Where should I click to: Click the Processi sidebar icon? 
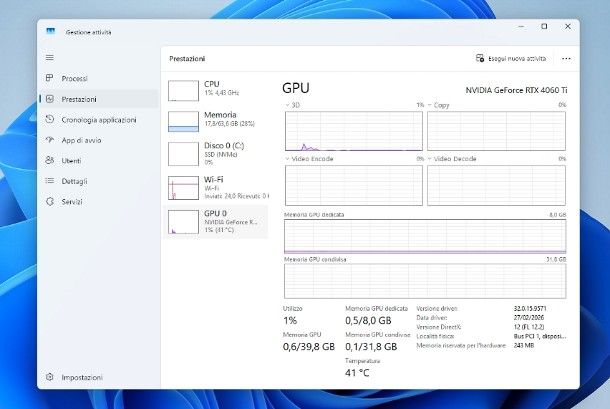pos(49,78)
